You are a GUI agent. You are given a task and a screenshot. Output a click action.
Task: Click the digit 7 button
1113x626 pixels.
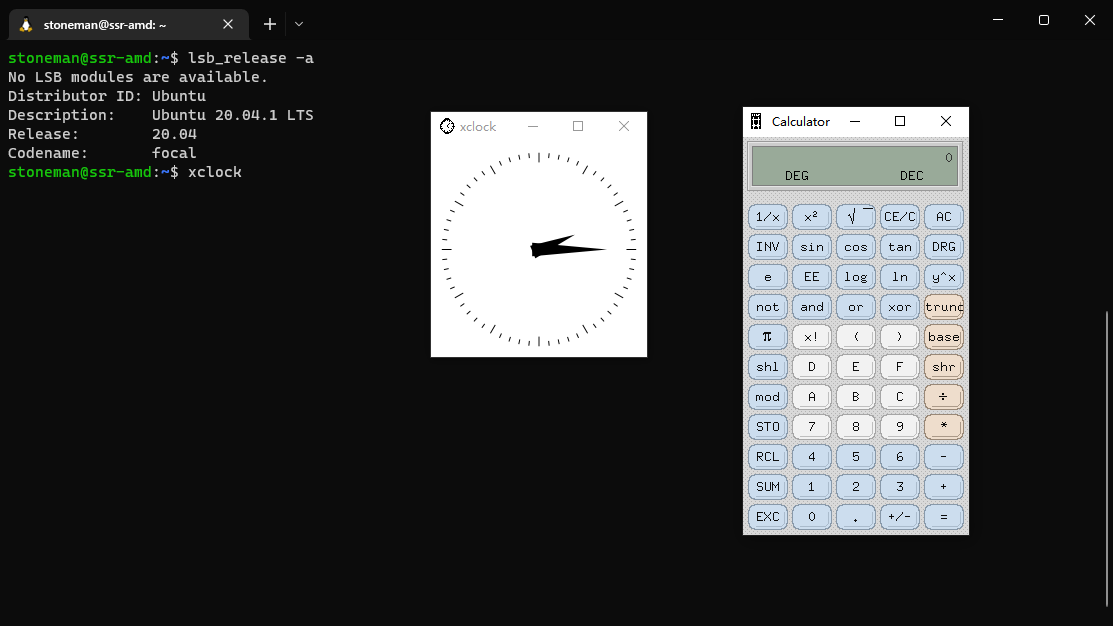point(811,427)
